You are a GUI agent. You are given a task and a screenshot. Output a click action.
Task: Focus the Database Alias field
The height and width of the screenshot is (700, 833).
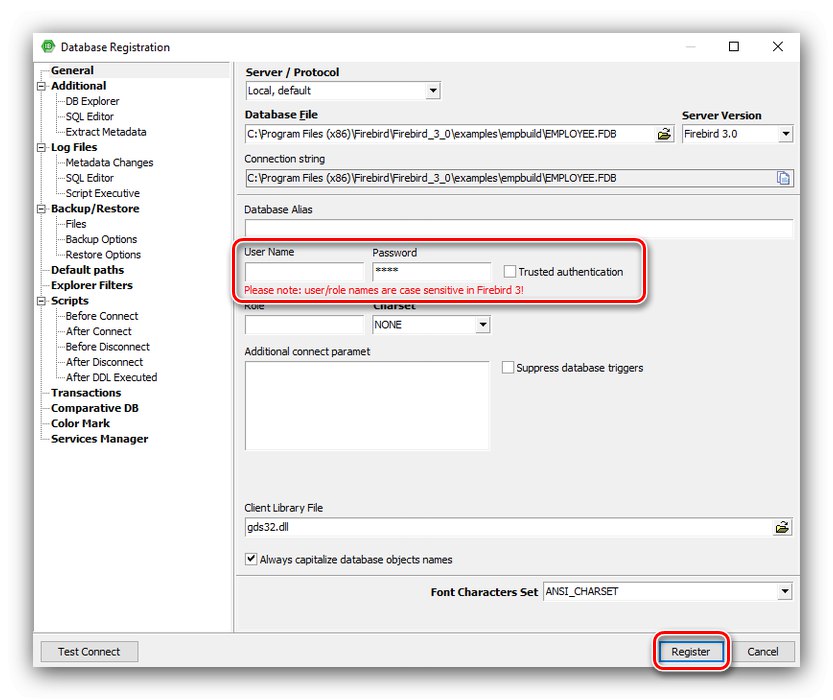518,228
